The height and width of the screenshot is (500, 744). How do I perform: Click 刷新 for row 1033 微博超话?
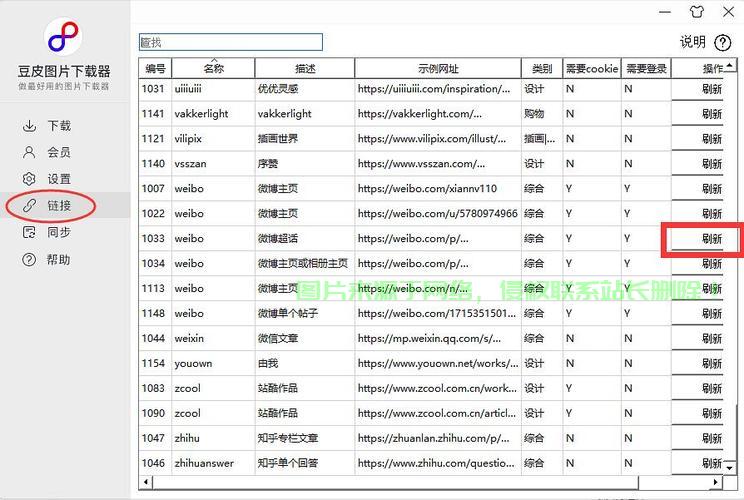click(x=712, y=239)
